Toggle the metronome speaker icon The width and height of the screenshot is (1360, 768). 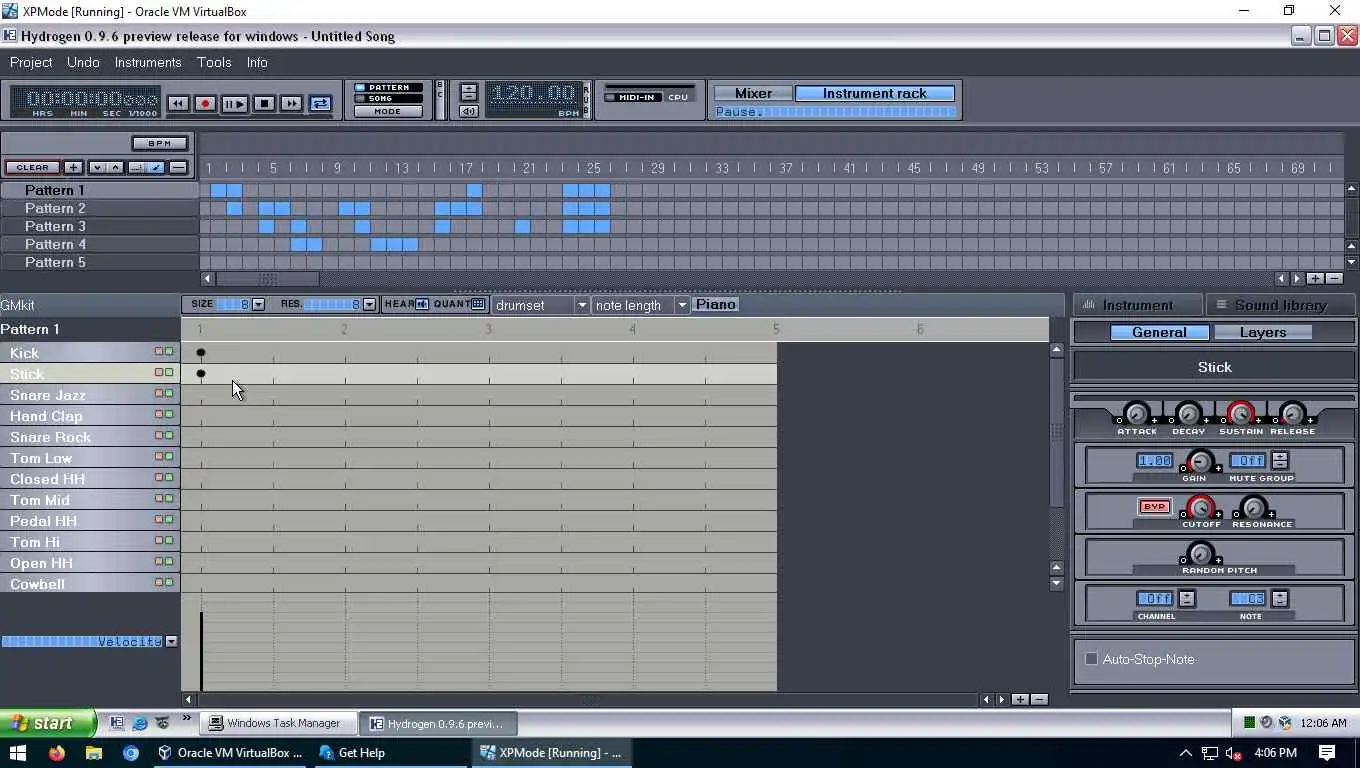(468, 111)
